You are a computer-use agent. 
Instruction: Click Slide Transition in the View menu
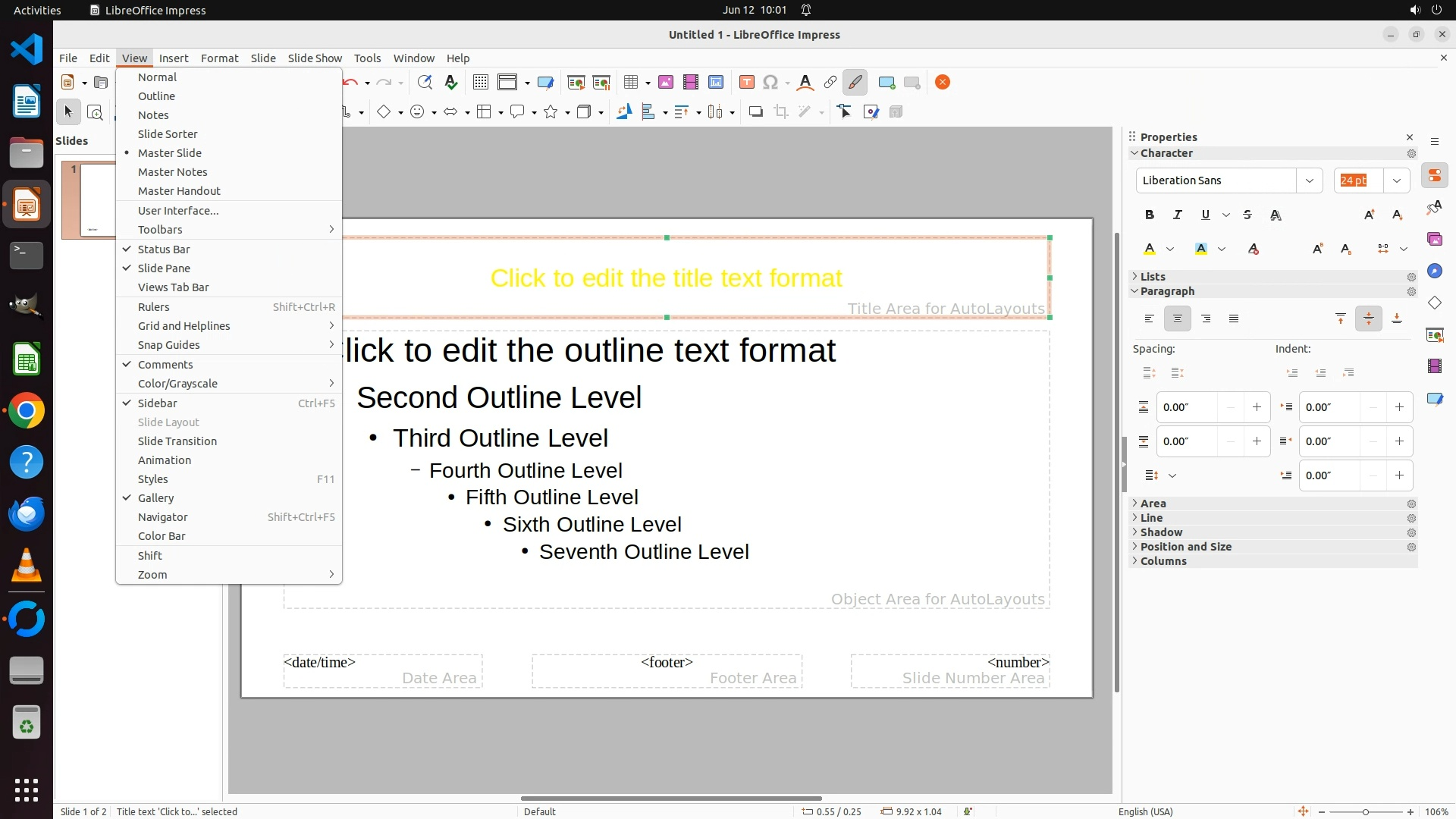click(x=177, y=441)
